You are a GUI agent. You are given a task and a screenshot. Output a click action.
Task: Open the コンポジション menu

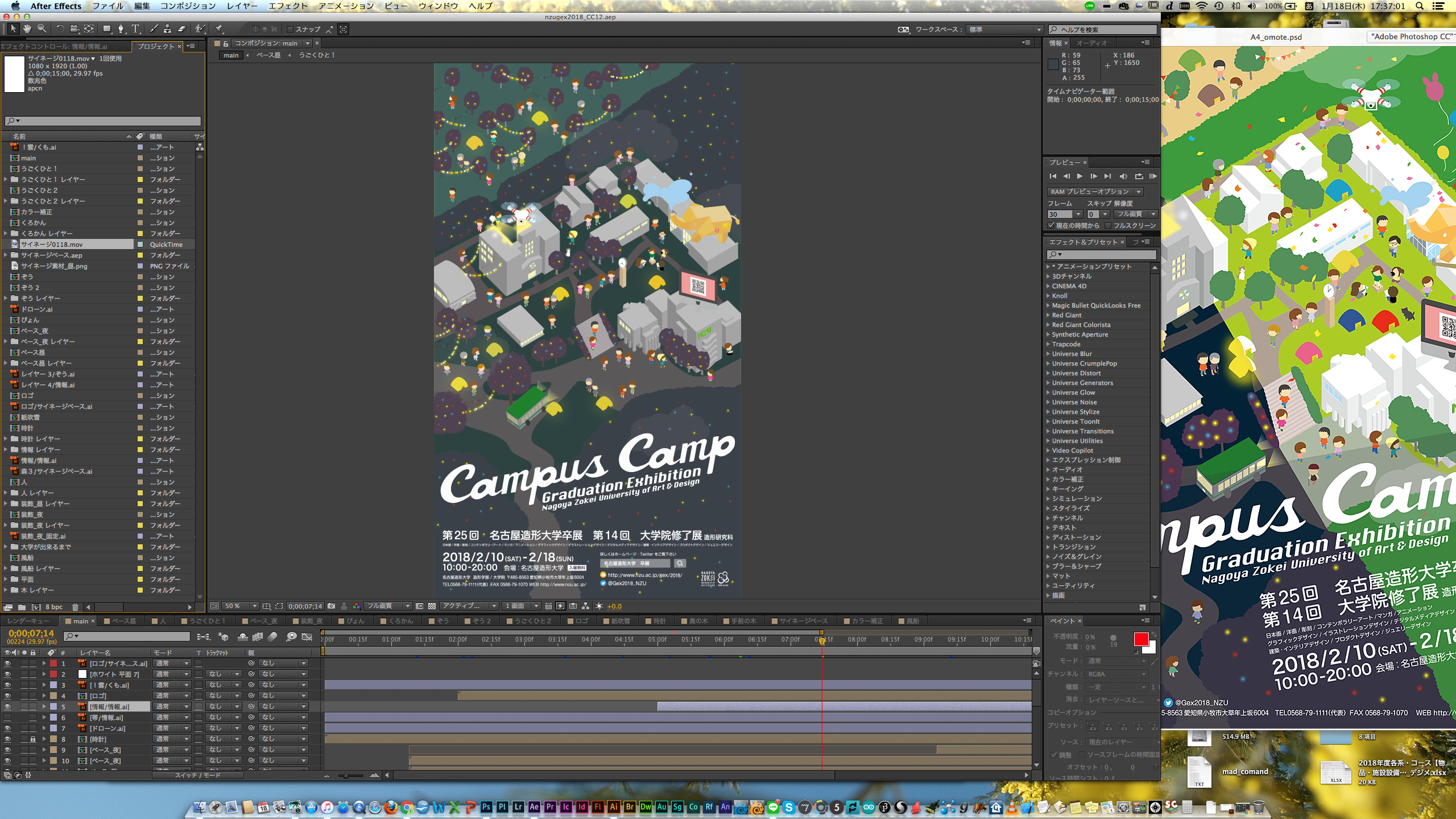point(188,6)
